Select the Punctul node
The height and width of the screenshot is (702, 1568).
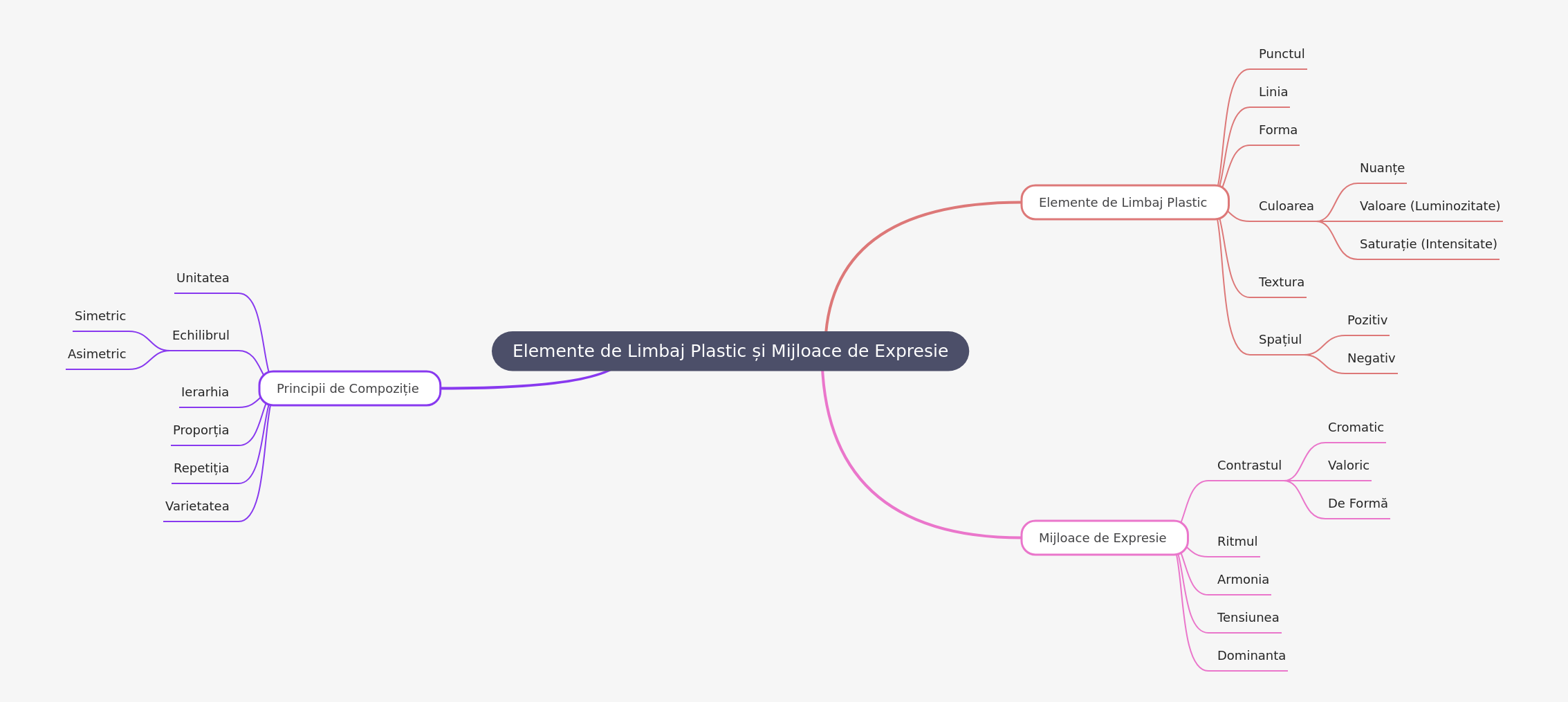pyautogui.click(x=1281, y=54)
